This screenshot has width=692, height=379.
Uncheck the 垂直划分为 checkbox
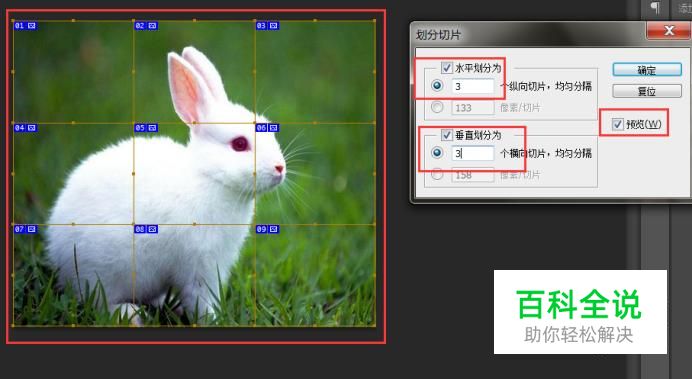click(x=447, y=135)
